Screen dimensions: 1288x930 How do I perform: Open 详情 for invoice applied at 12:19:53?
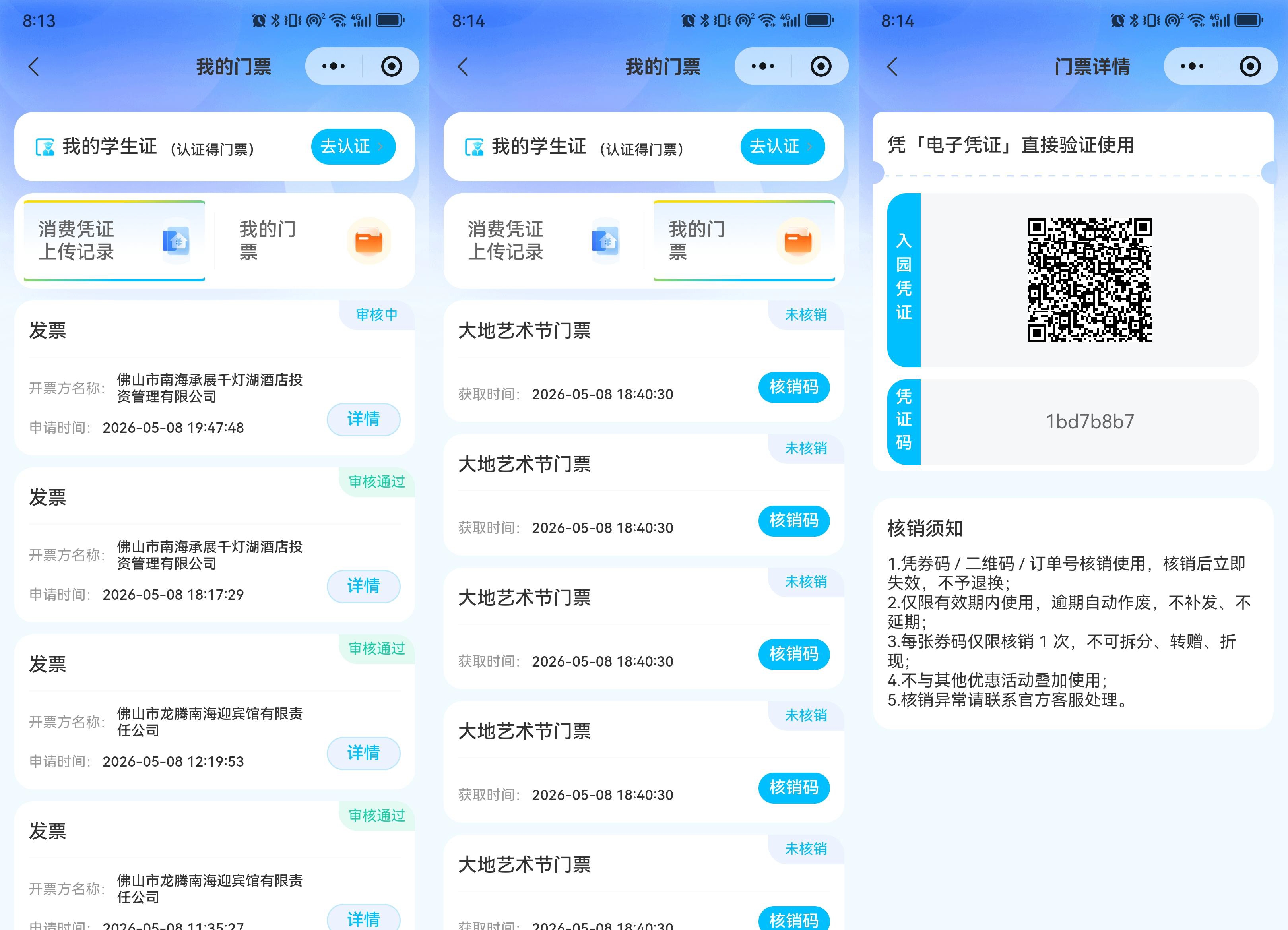pos(363,754)
